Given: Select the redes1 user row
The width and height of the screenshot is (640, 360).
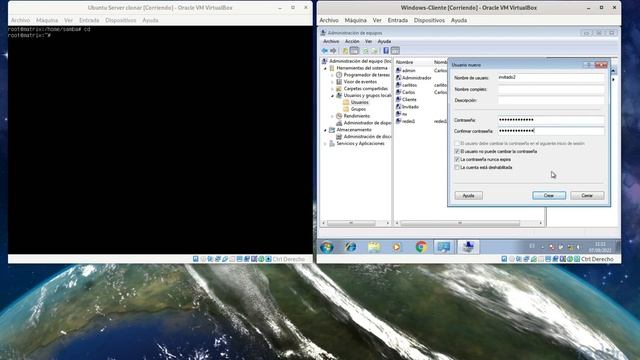Looking at the screenshot, I should [x=409, y=121].
